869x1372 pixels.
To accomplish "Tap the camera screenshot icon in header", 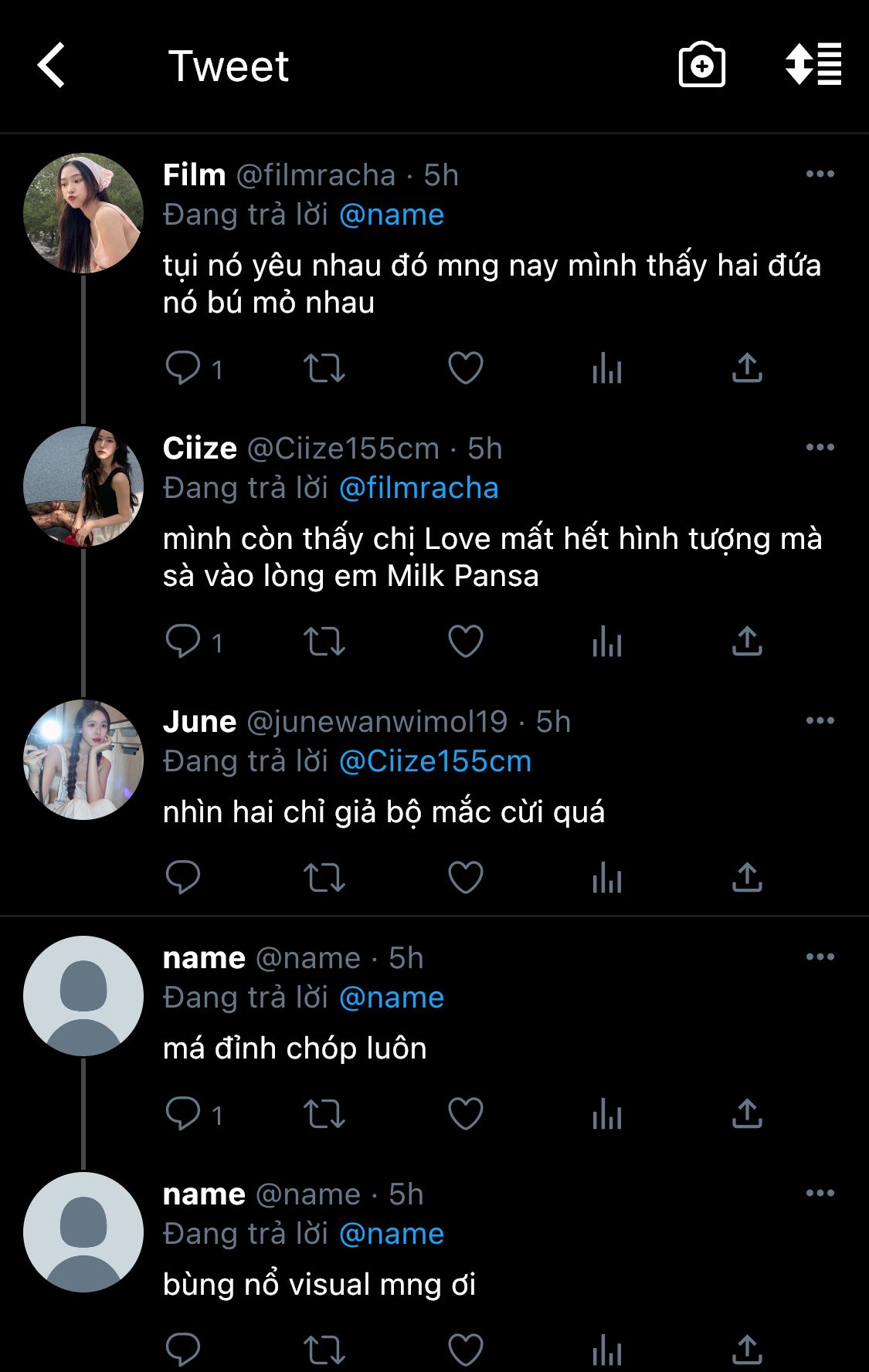I will [x=701, y=66].
